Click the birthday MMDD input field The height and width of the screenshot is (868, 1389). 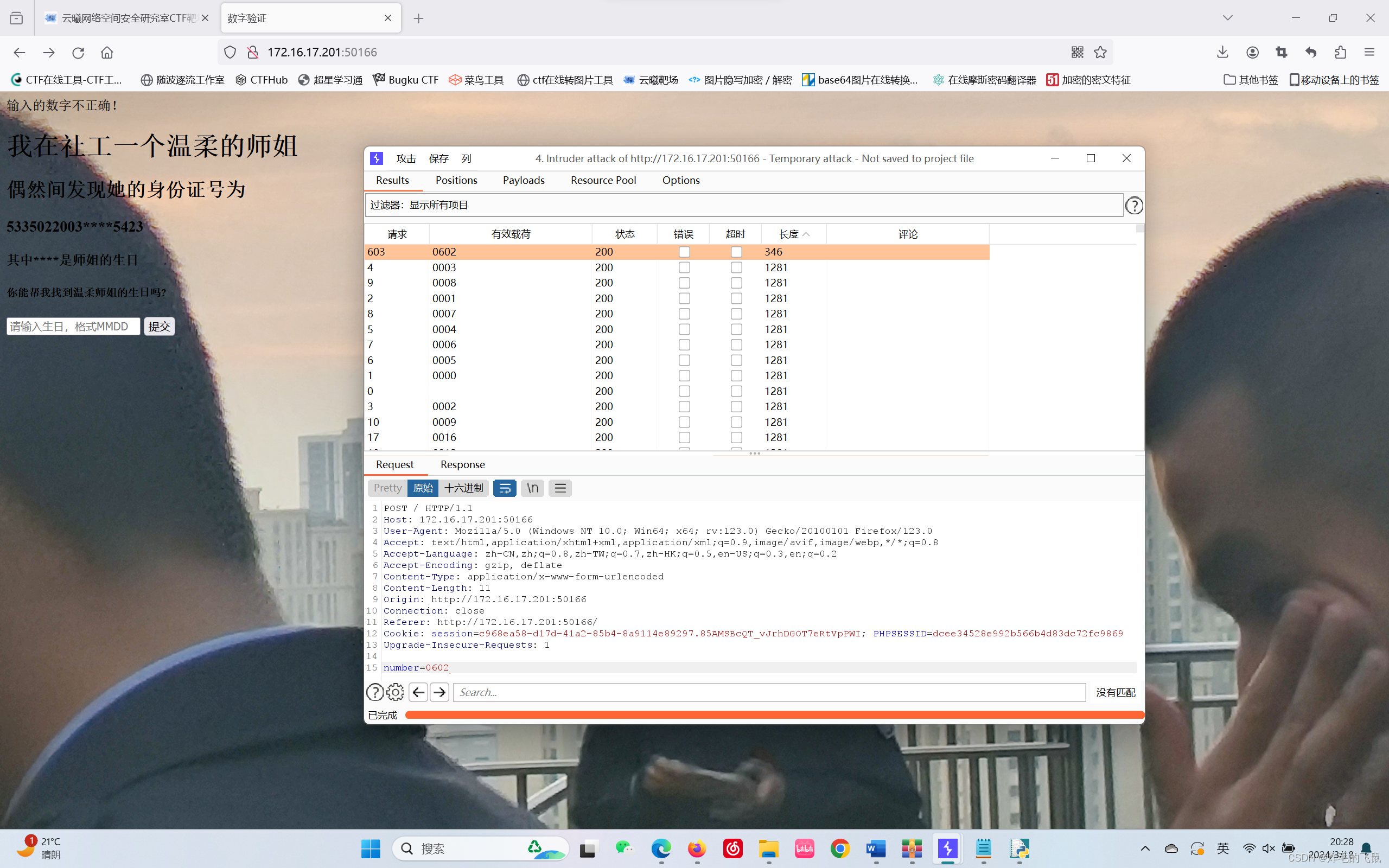73,327
